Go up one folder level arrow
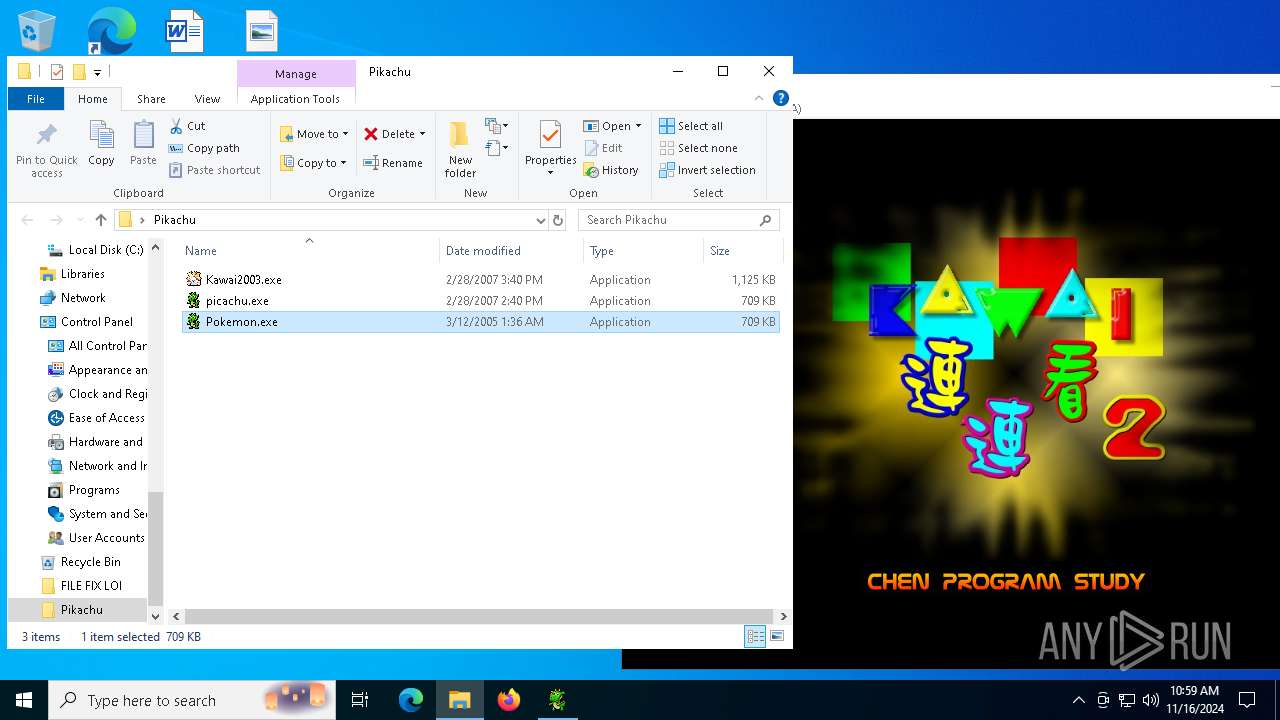The height and width of the screenshot is (720, 1280). coord(100,220)
